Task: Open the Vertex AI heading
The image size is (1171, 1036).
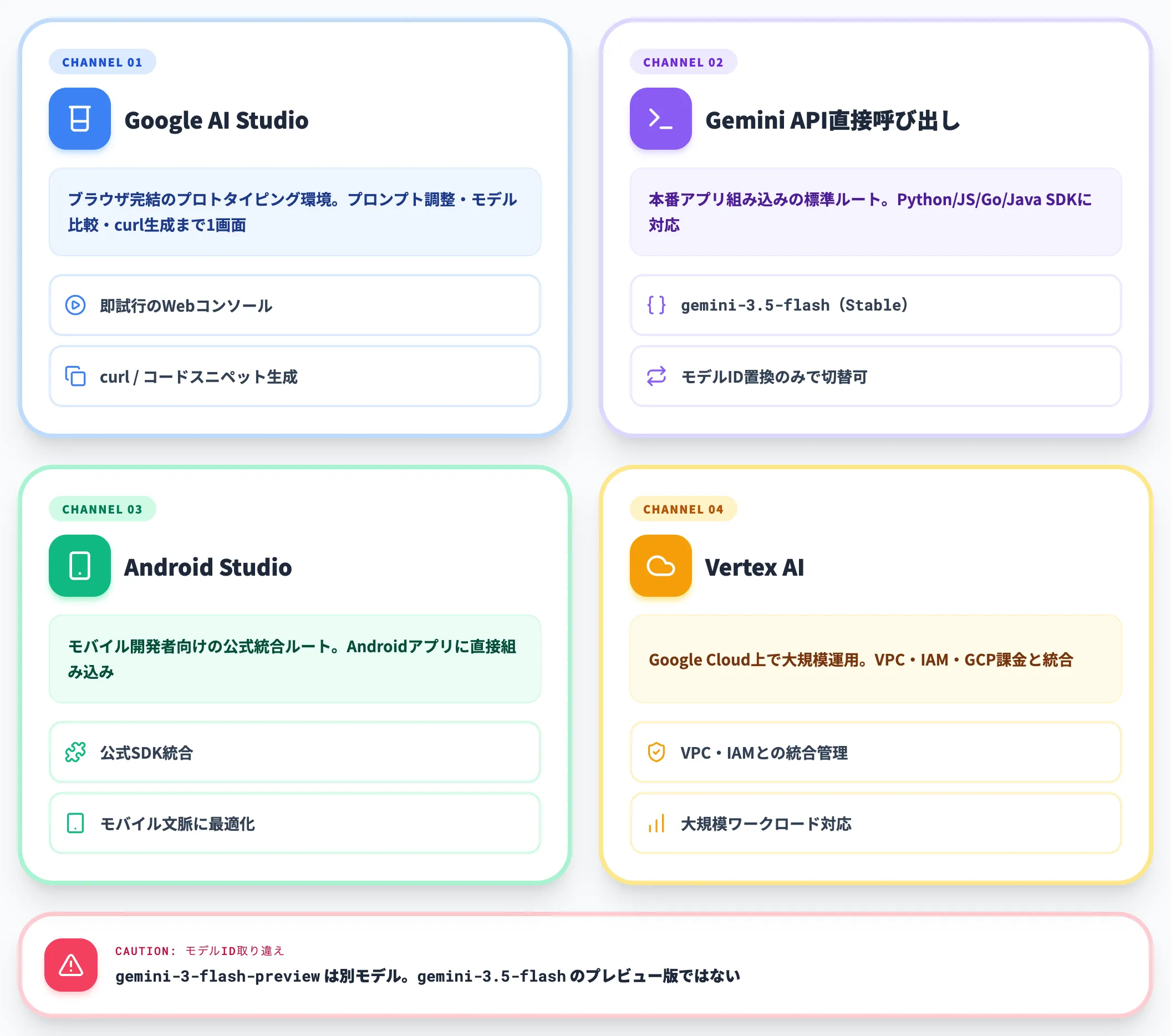Action: point(755,567)
